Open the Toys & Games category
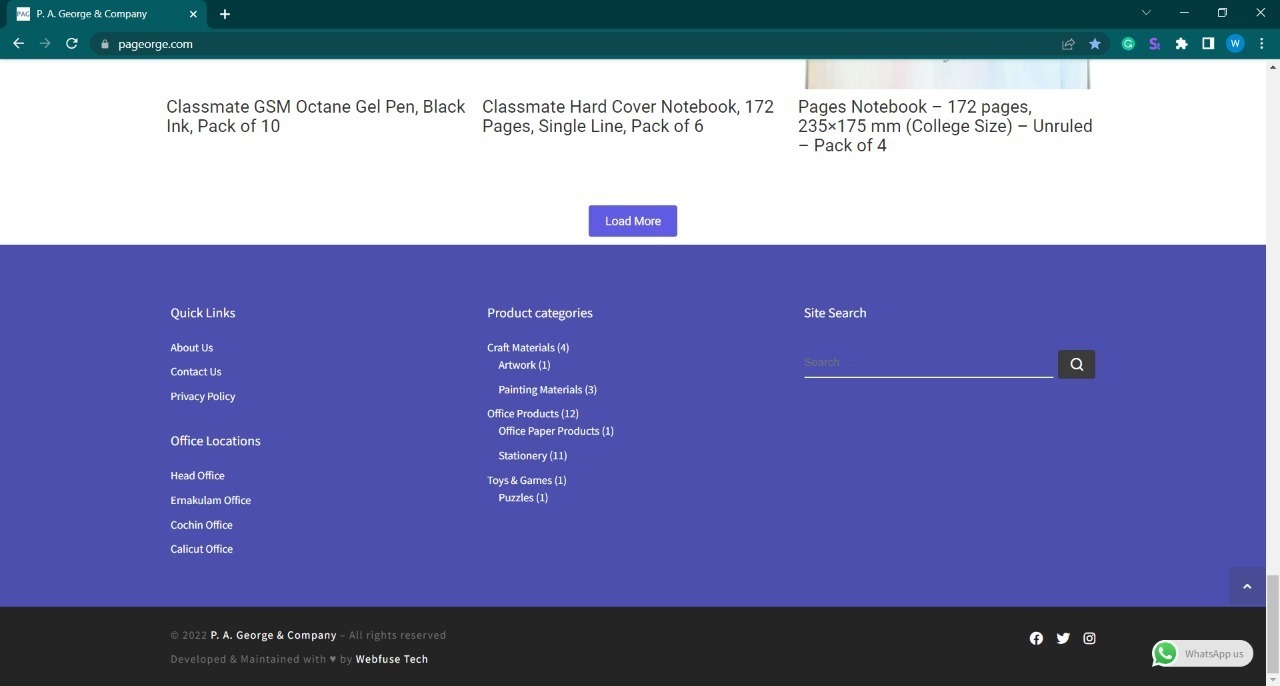Screen dimensions: 1280x686 [520, 481]
